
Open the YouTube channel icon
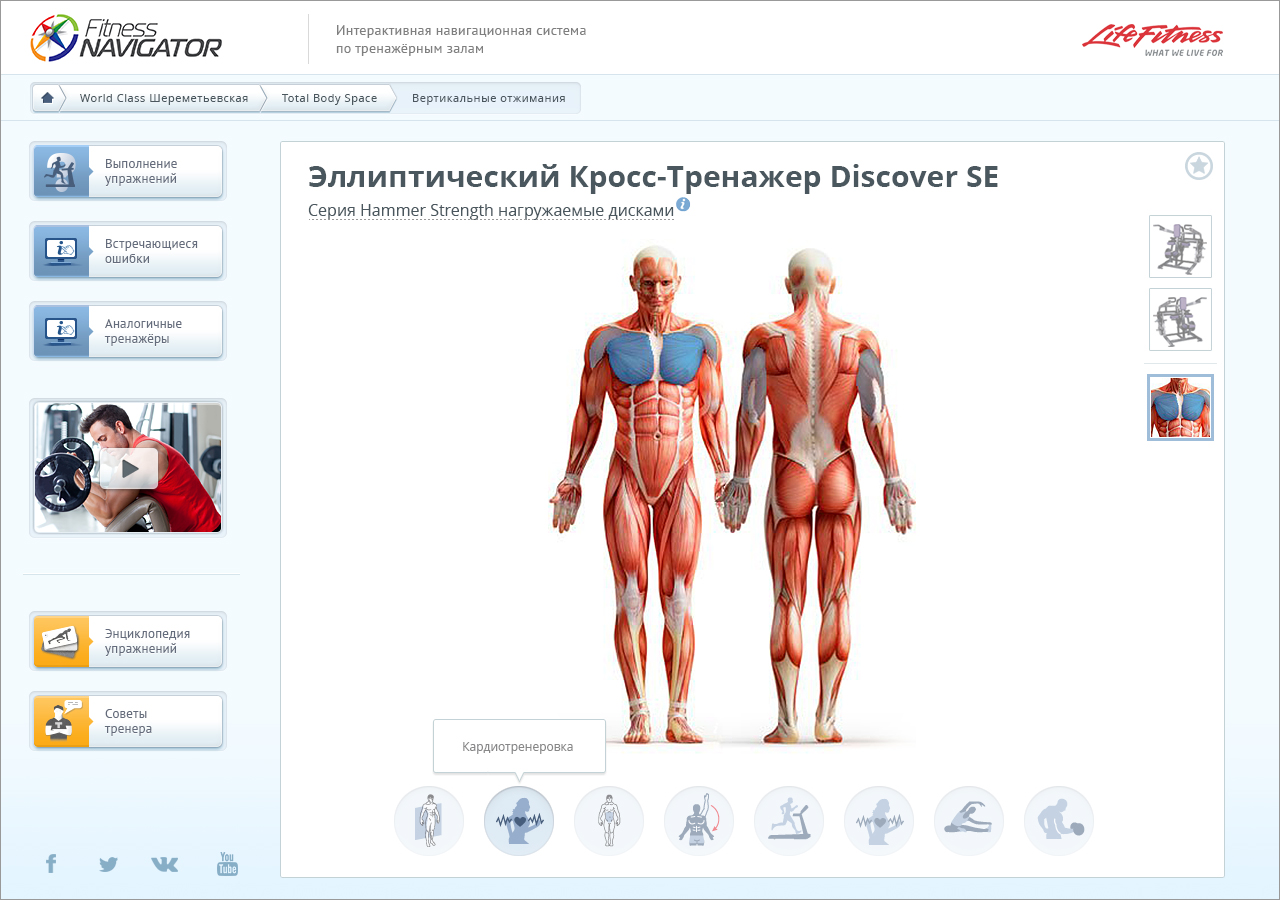pos(228,864)
